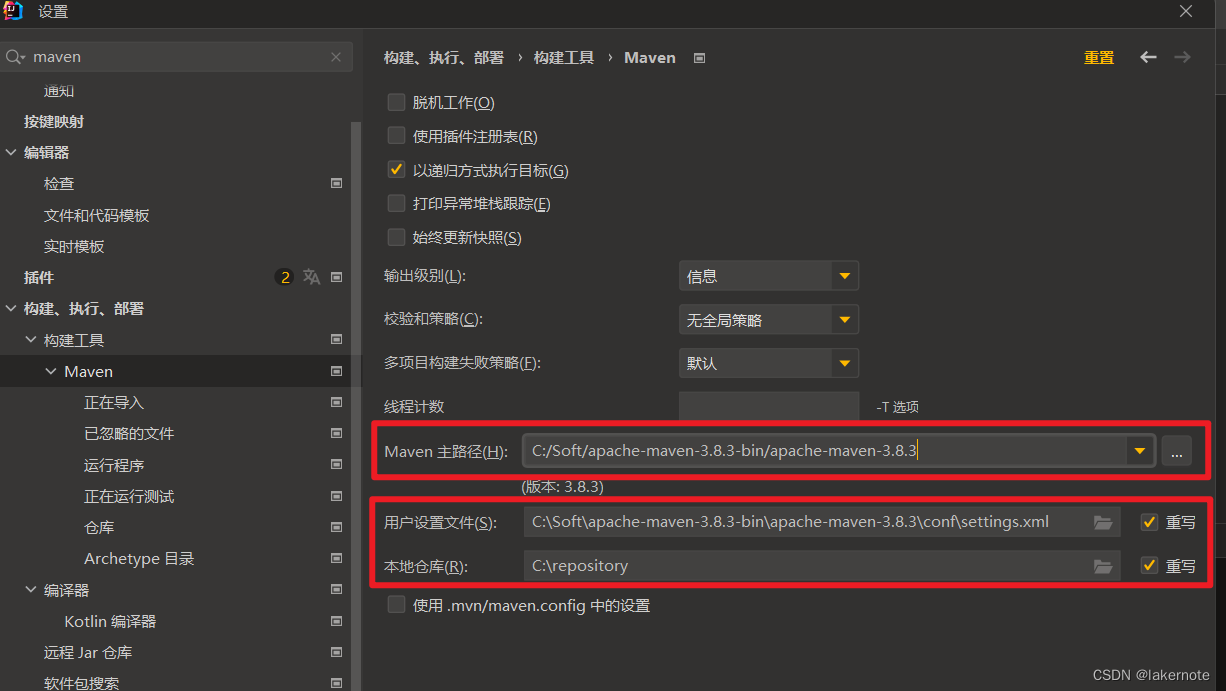Click the project-level icon beside 运行程序
Image resolution: width=1226 pixels, height=691 pixels.
336,465
